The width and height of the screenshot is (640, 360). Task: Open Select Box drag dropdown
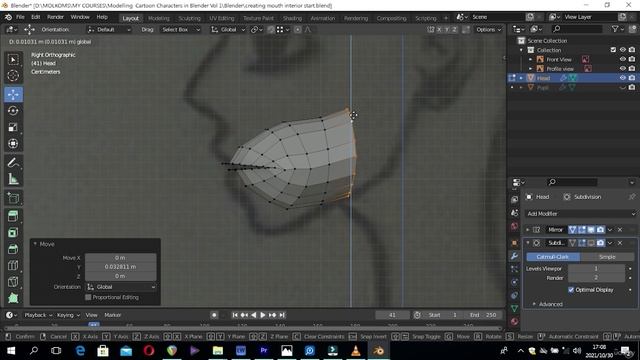pyautogui.click(x=181, y=29)
